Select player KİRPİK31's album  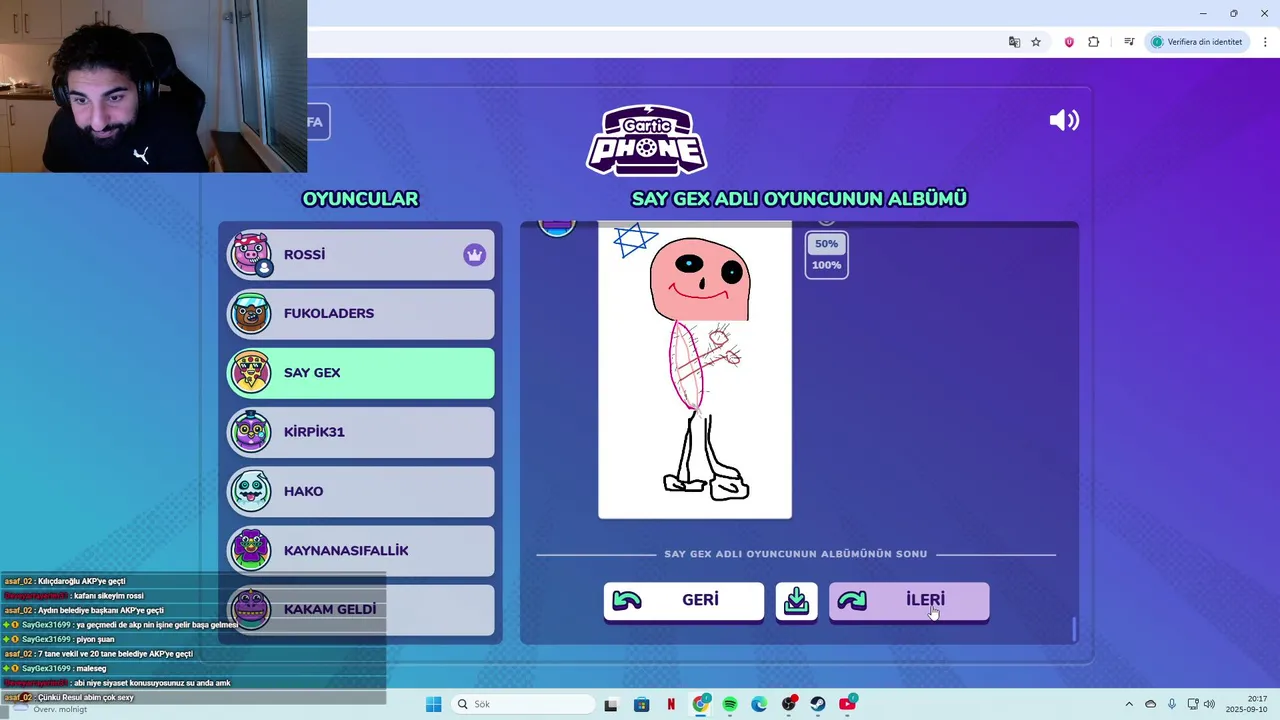360,432
